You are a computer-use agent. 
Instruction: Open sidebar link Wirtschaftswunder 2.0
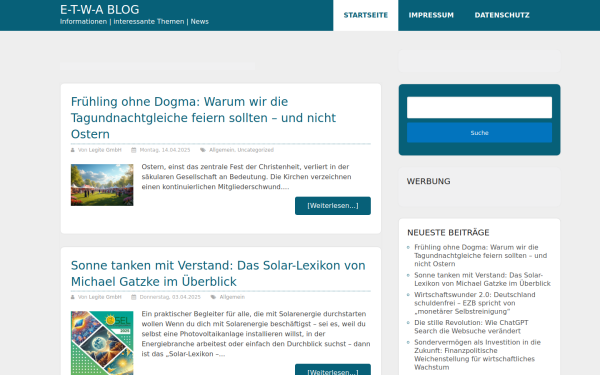coord(474,303)
